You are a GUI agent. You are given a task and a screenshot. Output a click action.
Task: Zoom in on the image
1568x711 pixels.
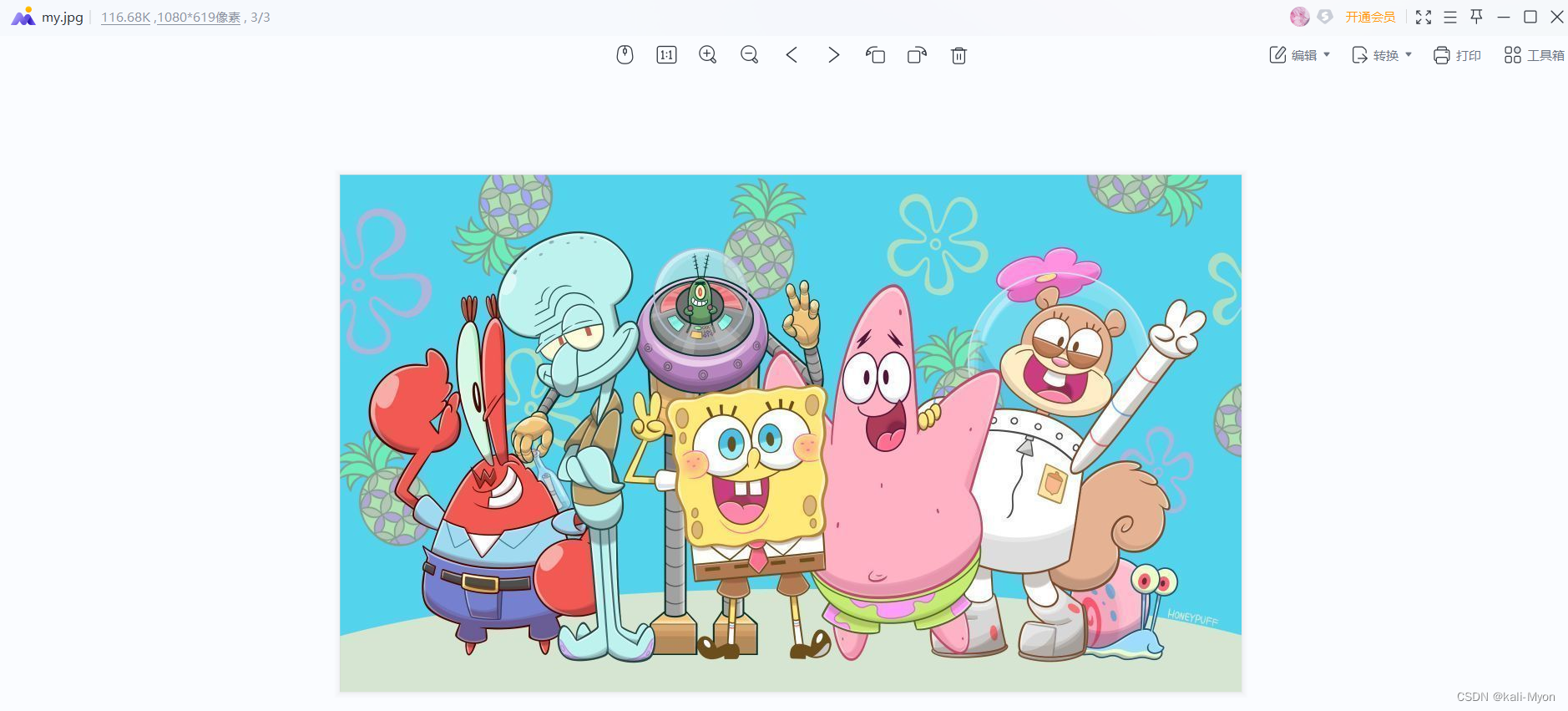point(708,55)
